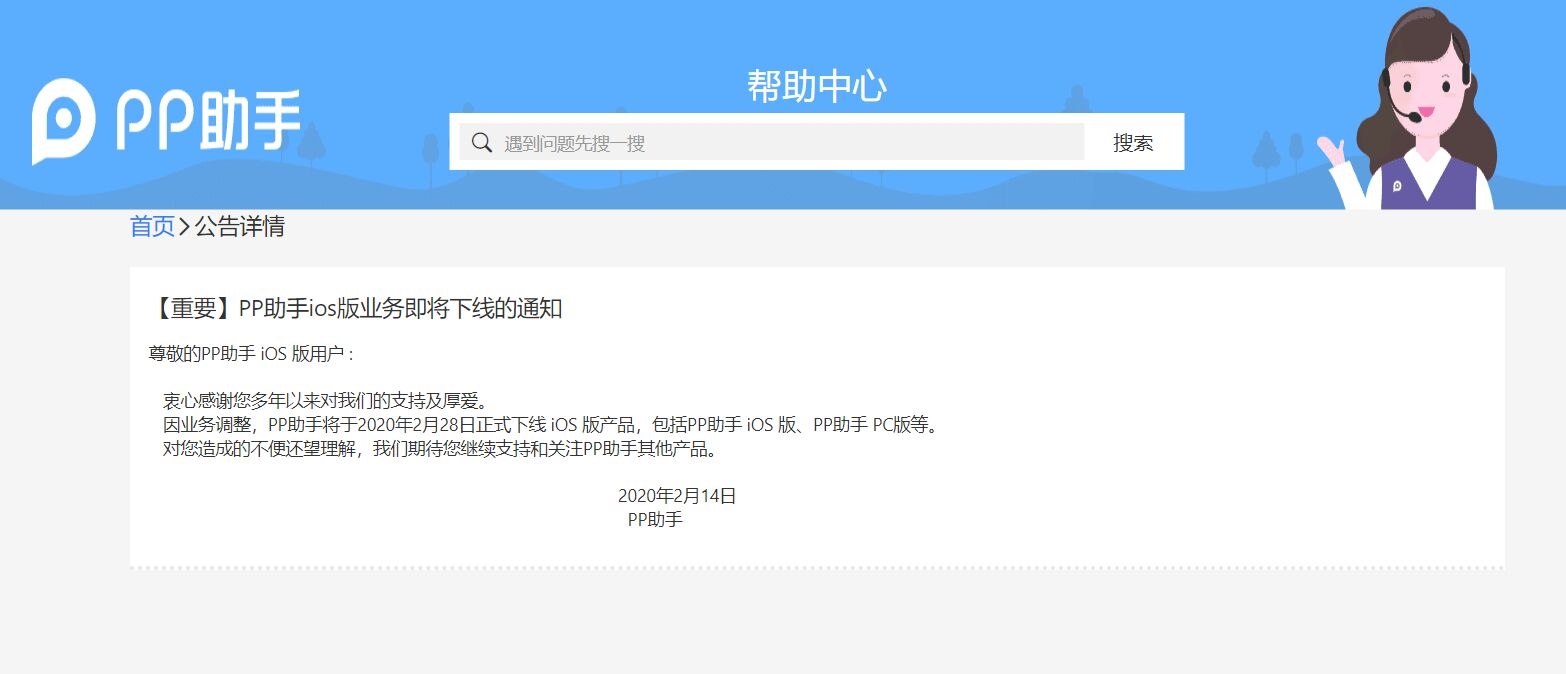This screenshot has height=674, width=1566.
Task: Click the 【重要】PP助手ios版业务即将下线的通知 title
Action: point(356,309)
